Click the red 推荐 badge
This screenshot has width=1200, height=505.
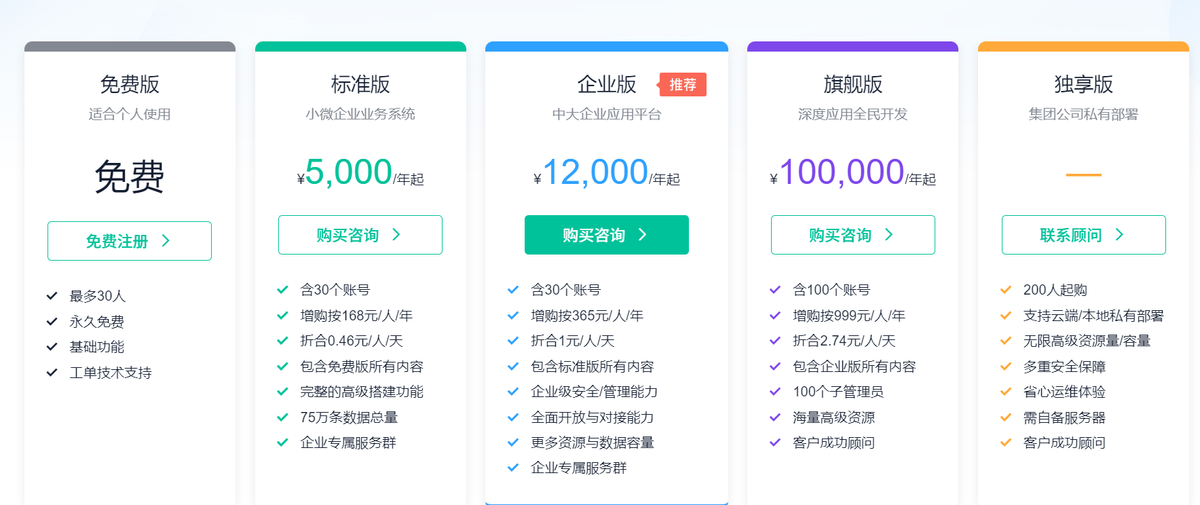tap(683, 85)
